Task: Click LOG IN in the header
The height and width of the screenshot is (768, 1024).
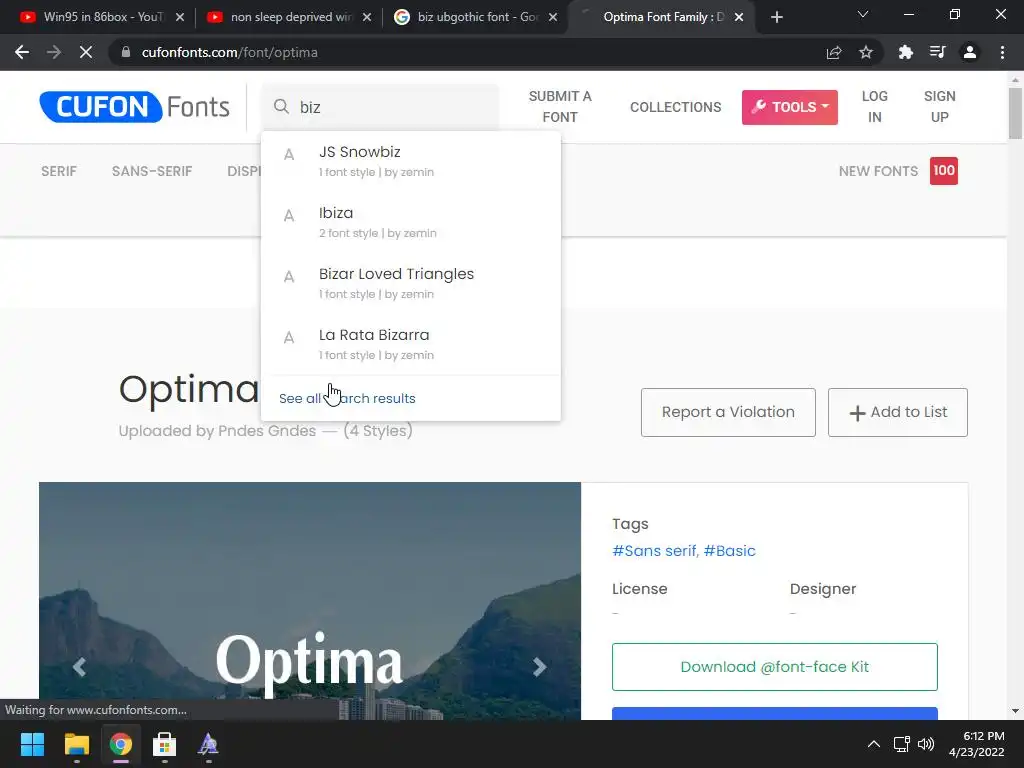Action: 874,106
